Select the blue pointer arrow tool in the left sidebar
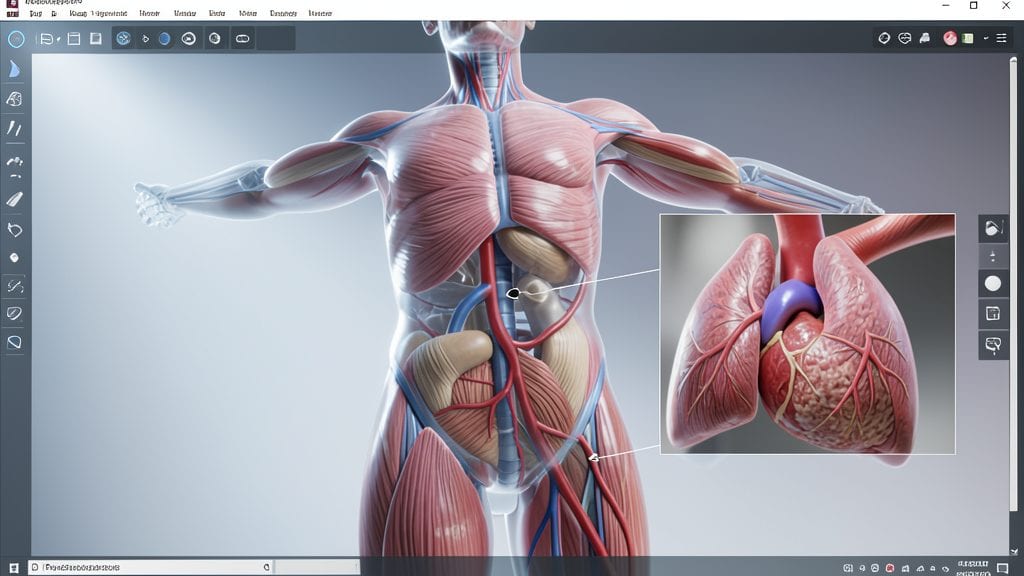Image resolution: width=1024 pixels, height=576 pixels. click(x=14, y=69)
